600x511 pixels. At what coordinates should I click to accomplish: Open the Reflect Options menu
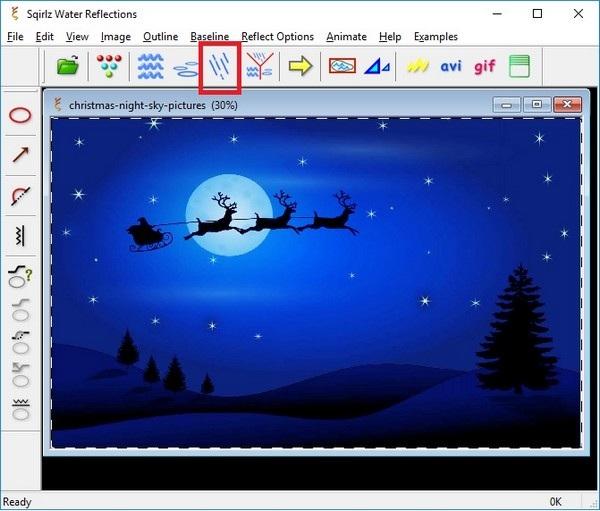pos(277,37)
